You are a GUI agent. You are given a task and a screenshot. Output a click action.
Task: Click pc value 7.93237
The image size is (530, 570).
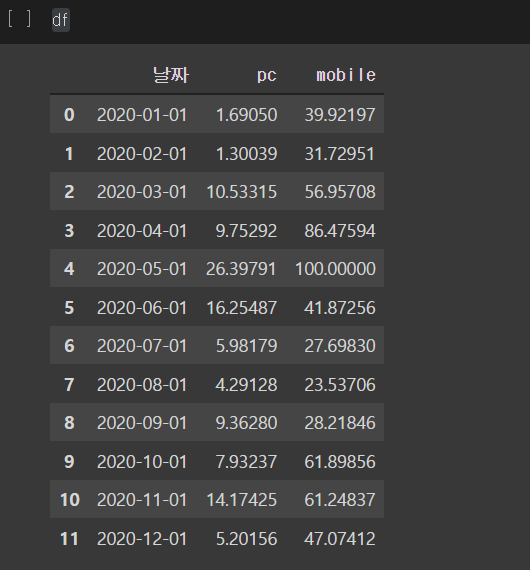[x=246, y=461]
